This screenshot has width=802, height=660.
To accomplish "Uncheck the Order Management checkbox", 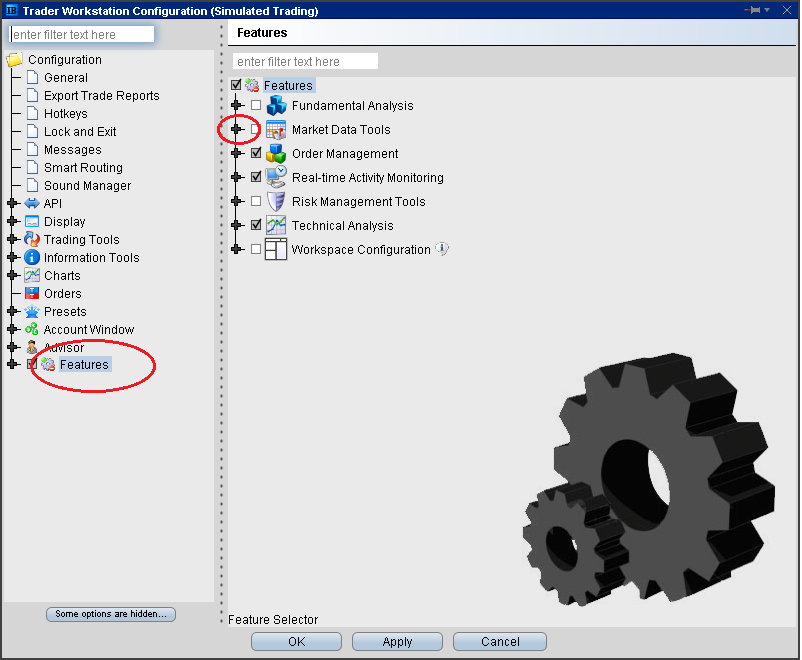I will [256, 153].
